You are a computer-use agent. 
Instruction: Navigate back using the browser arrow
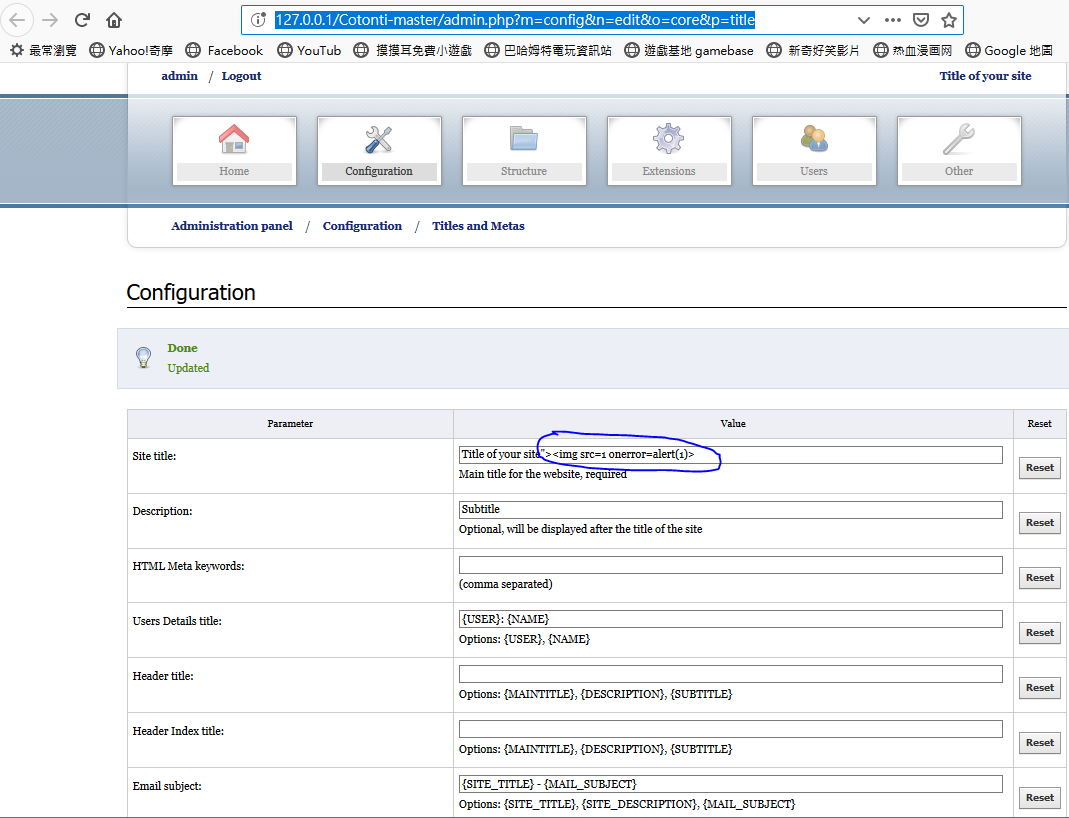pyautogui.click(x=17, y=19)
